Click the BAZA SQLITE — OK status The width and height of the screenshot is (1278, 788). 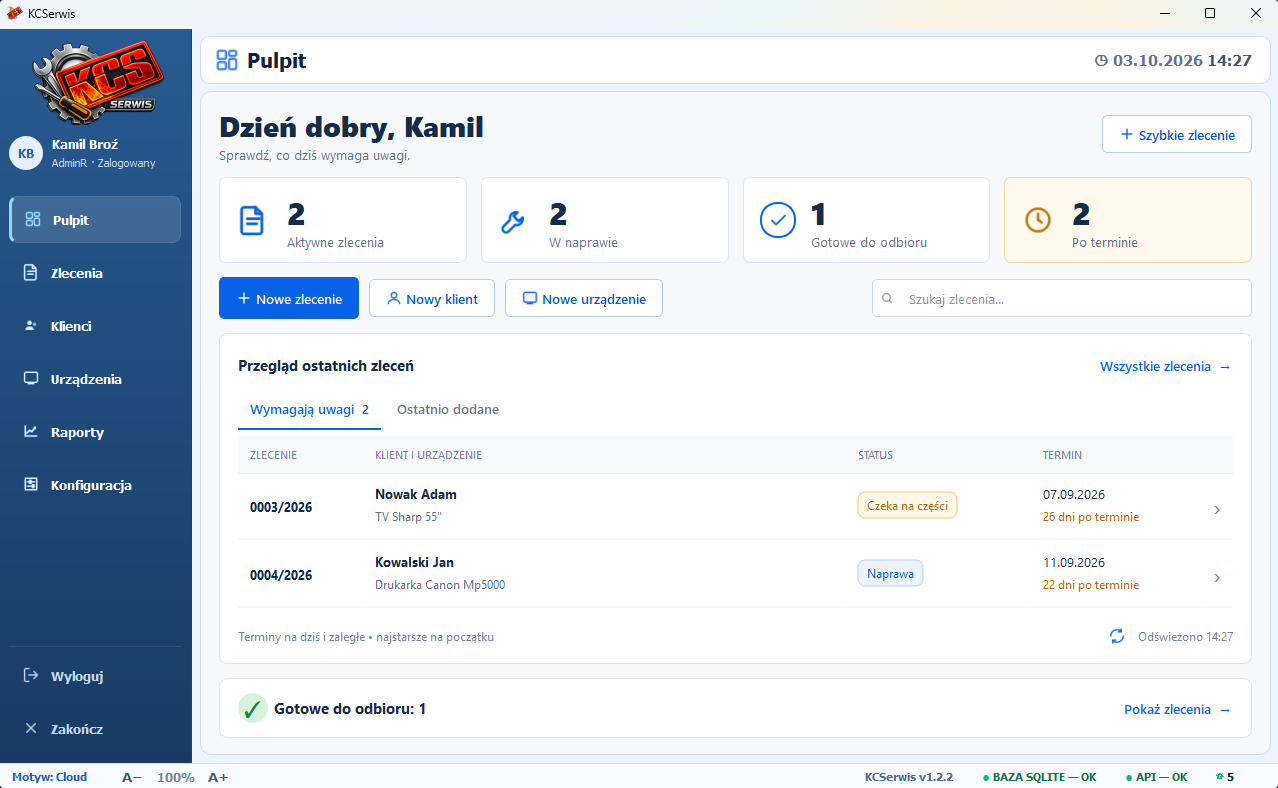click(1039, 777)
